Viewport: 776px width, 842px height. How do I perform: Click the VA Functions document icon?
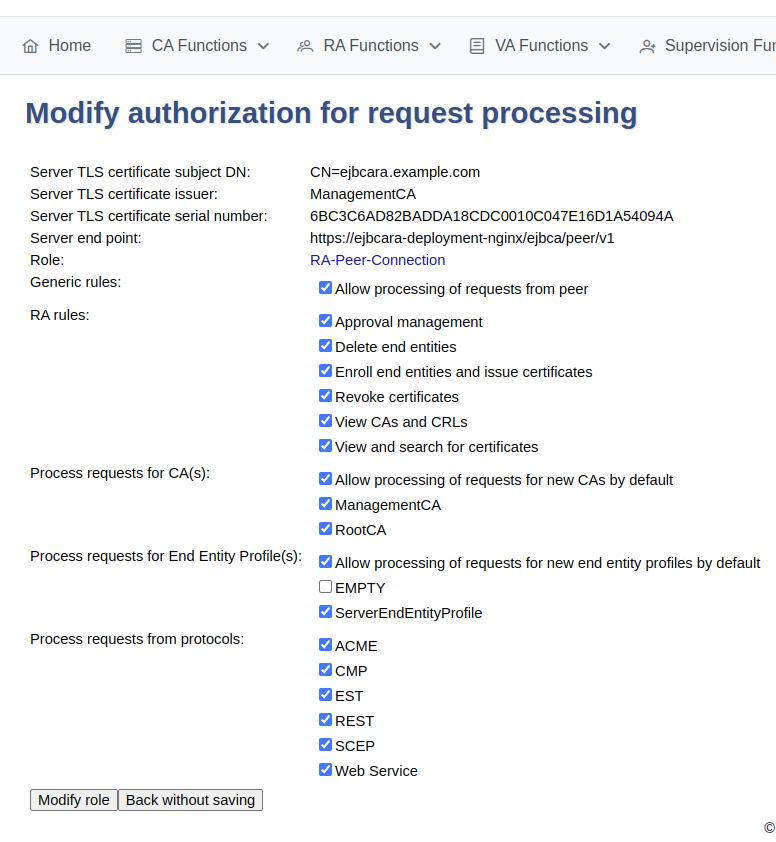coord(477,46)
